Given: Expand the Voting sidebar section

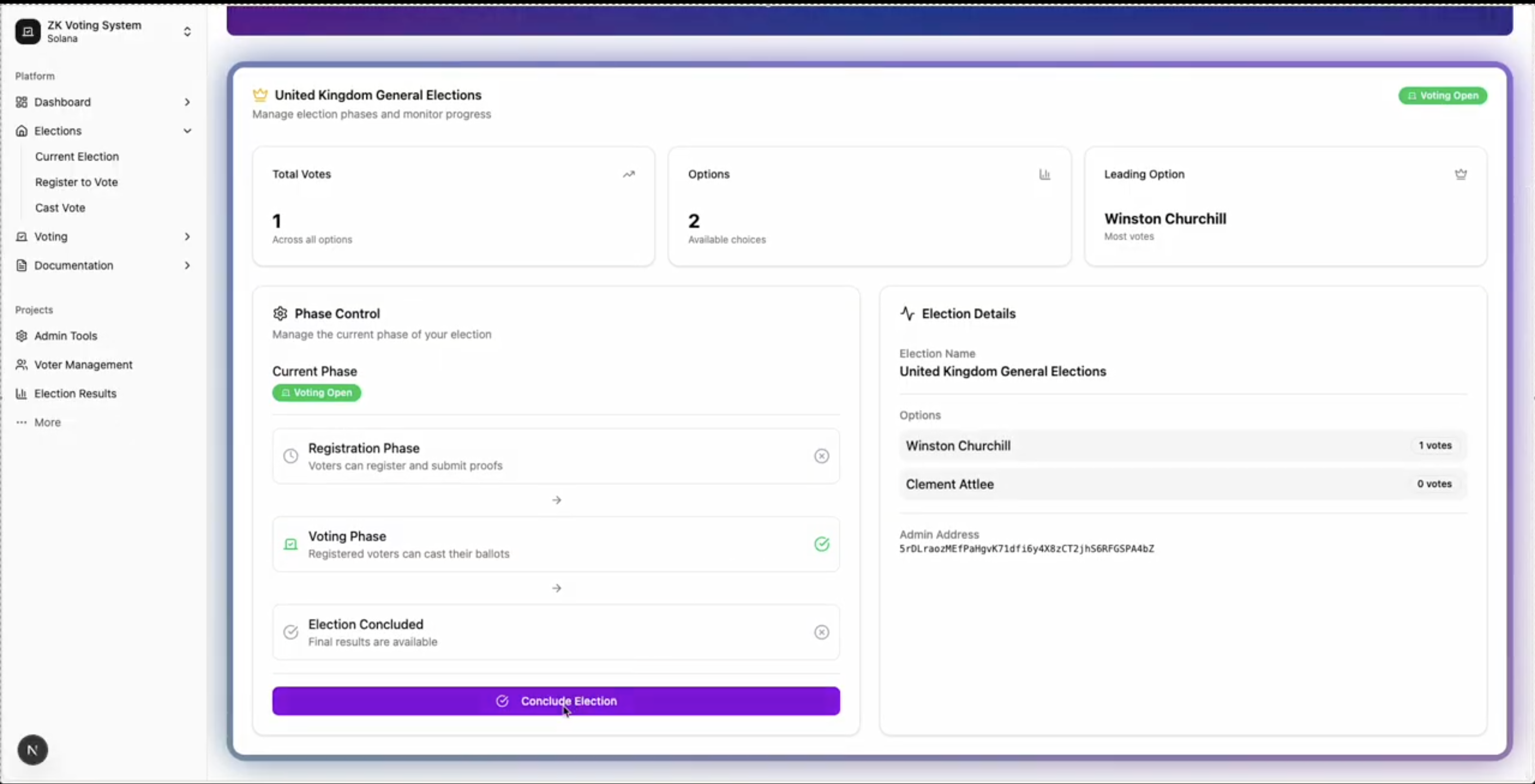Looking at the screenshot, I should point(187,237).
